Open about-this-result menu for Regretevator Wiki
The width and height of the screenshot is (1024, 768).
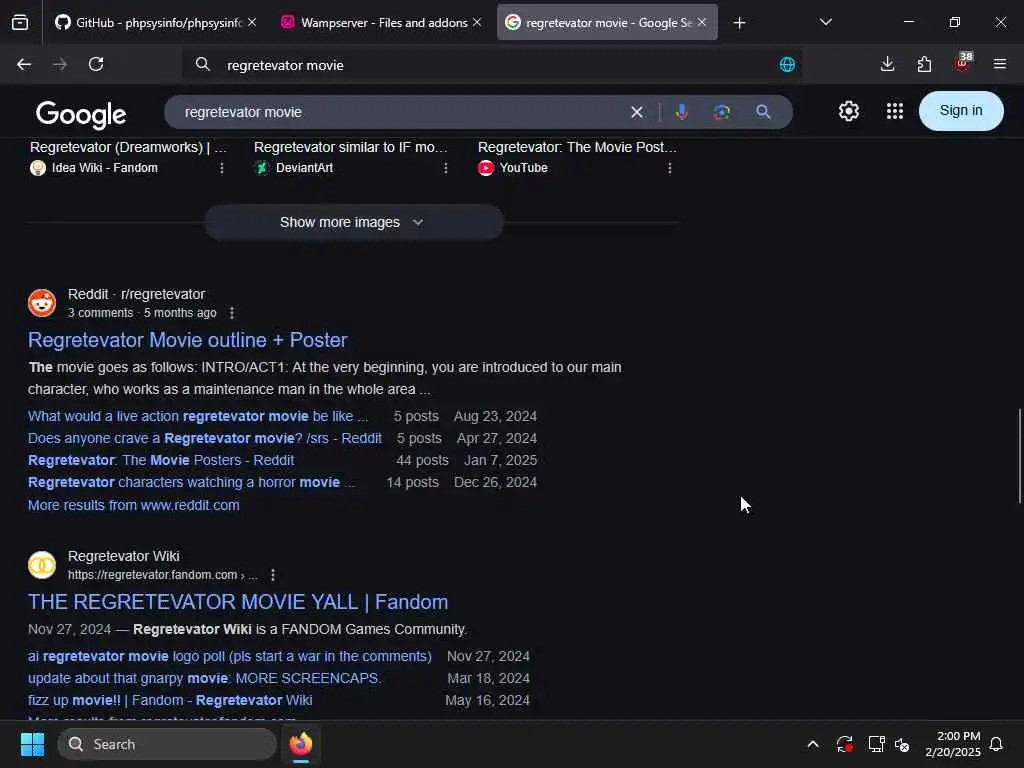pyautogui.click(x=273, y=575)
